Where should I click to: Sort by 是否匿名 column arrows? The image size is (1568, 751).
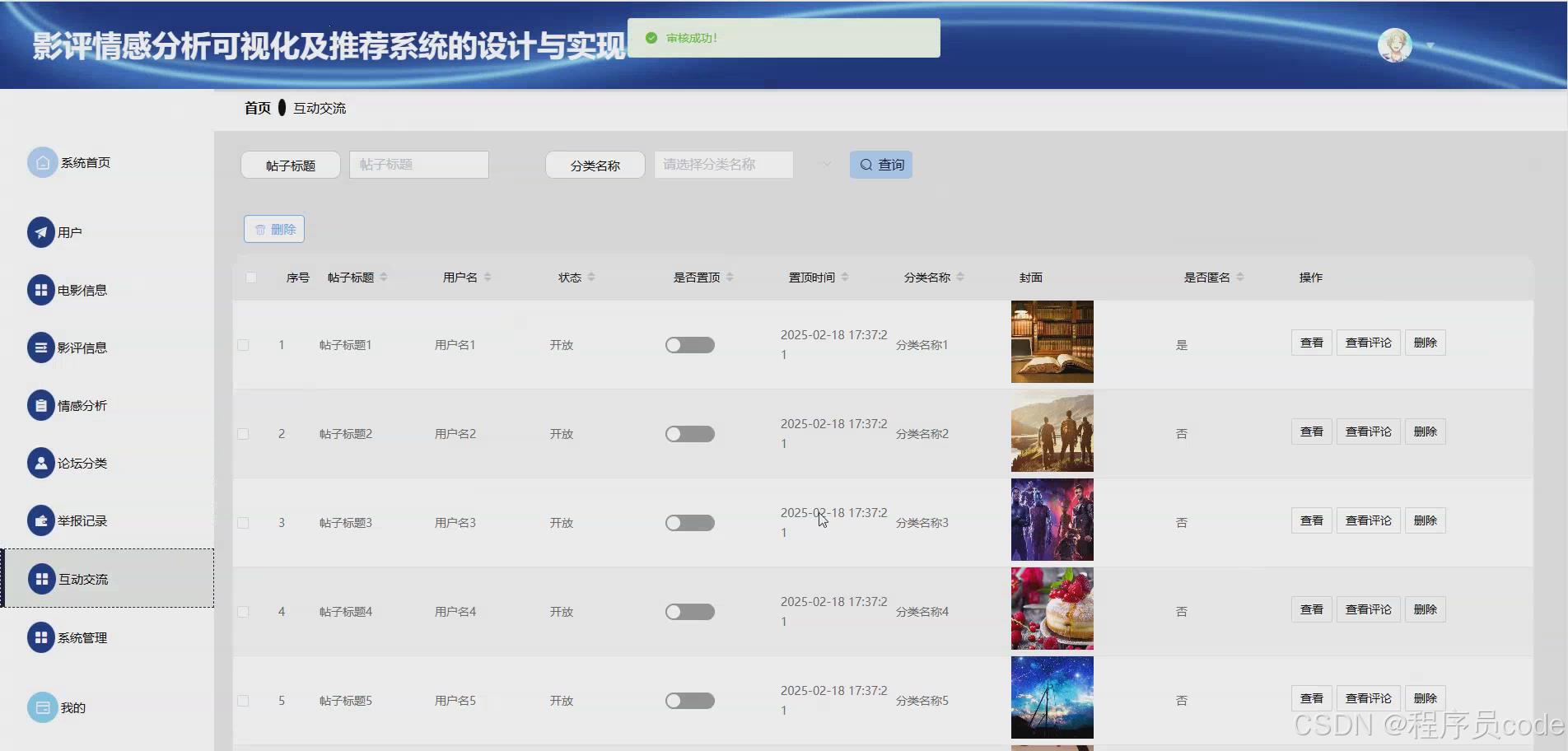(x=1240, y=278)
